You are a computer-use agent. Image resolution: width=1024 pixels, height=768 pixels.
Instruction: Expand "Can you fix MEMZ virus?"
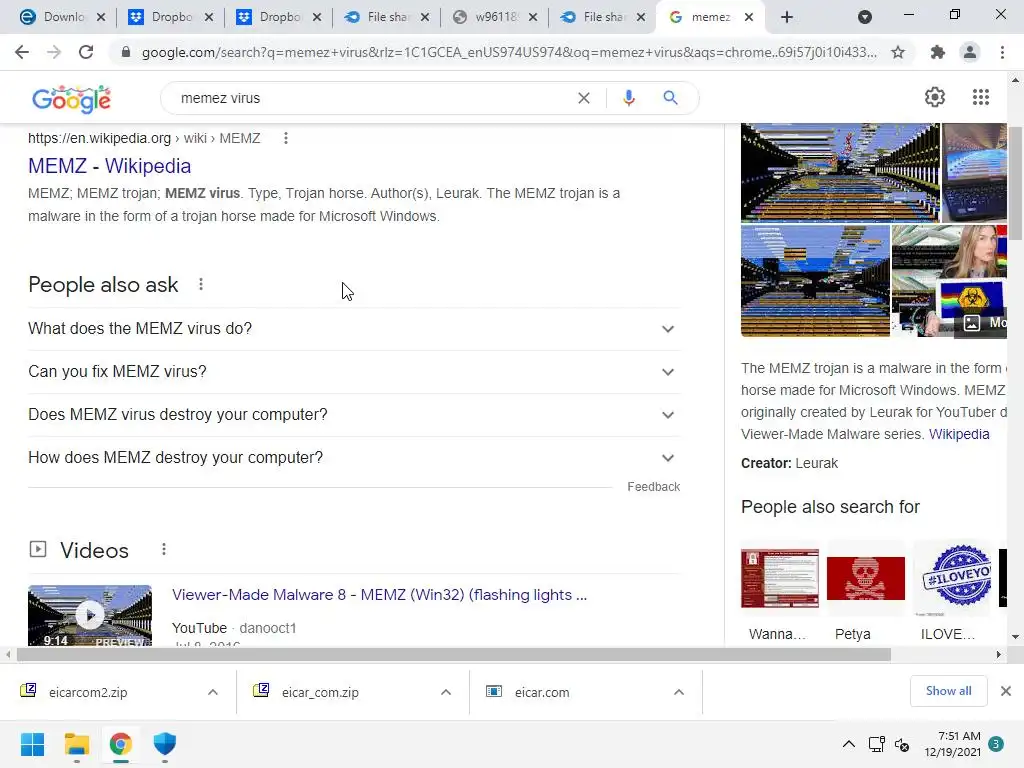[354, 372]
